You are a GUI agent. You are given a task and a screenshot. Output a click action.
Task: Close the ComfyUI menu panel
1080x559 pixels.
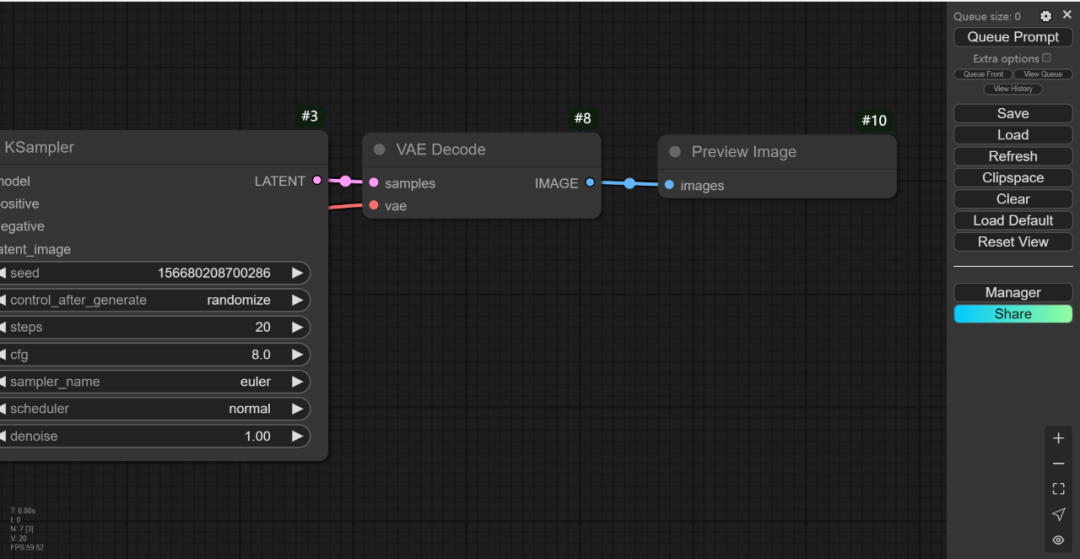[x=1067, y=14]
